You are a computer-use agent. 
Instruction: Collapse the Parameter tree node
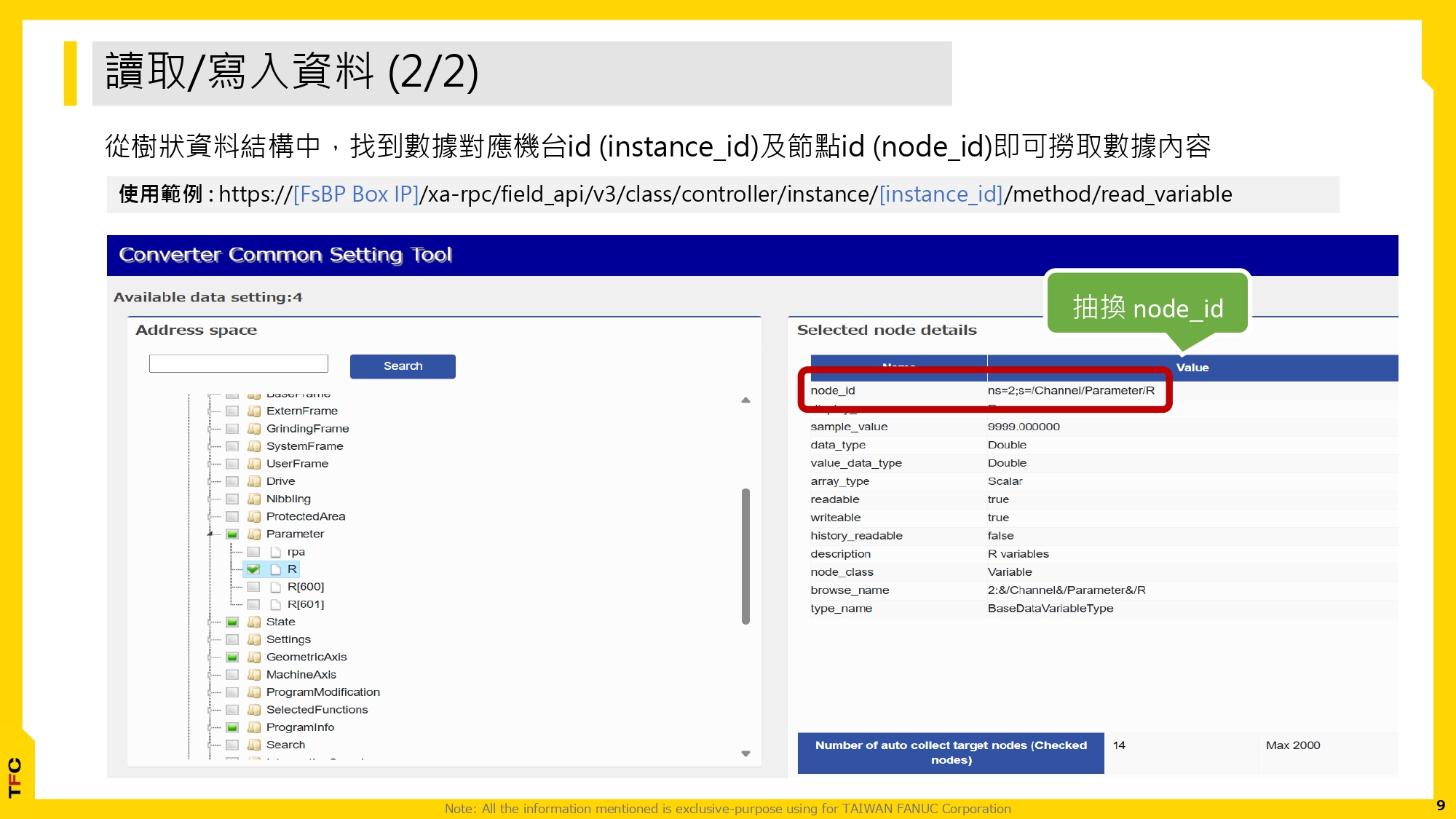(x=210, y=534)
